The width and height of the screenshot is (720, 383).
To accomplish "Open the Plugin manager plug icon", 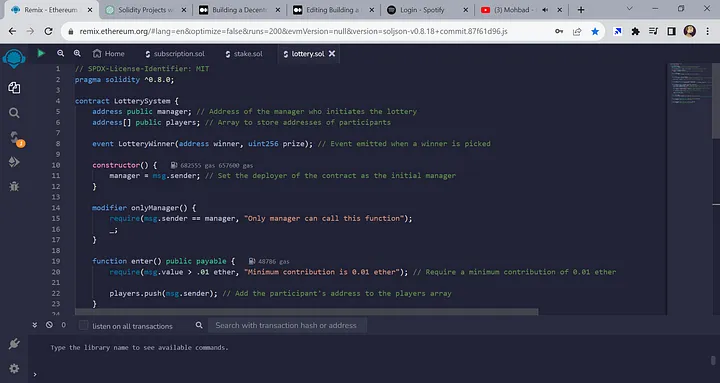I will tap(14, 344).
